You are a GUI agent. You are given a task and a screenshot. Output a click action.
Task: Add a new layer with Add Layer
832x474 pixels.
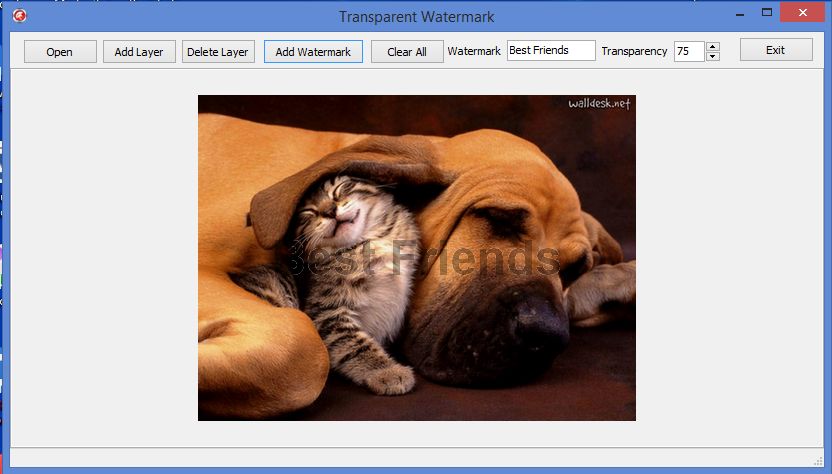pos(139,52)
